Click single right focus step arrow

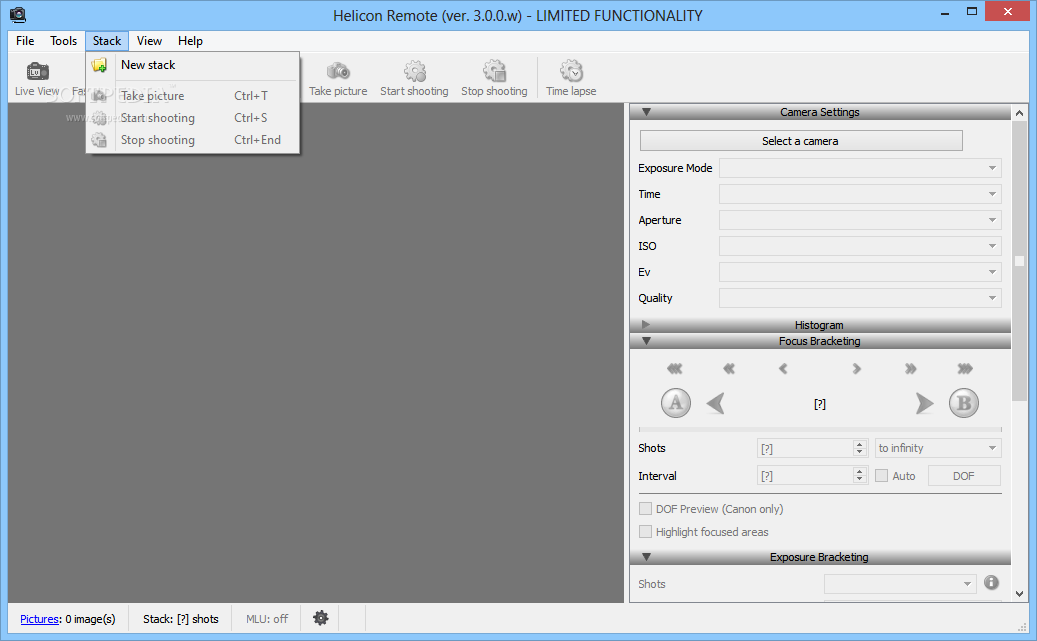(856, 368)
